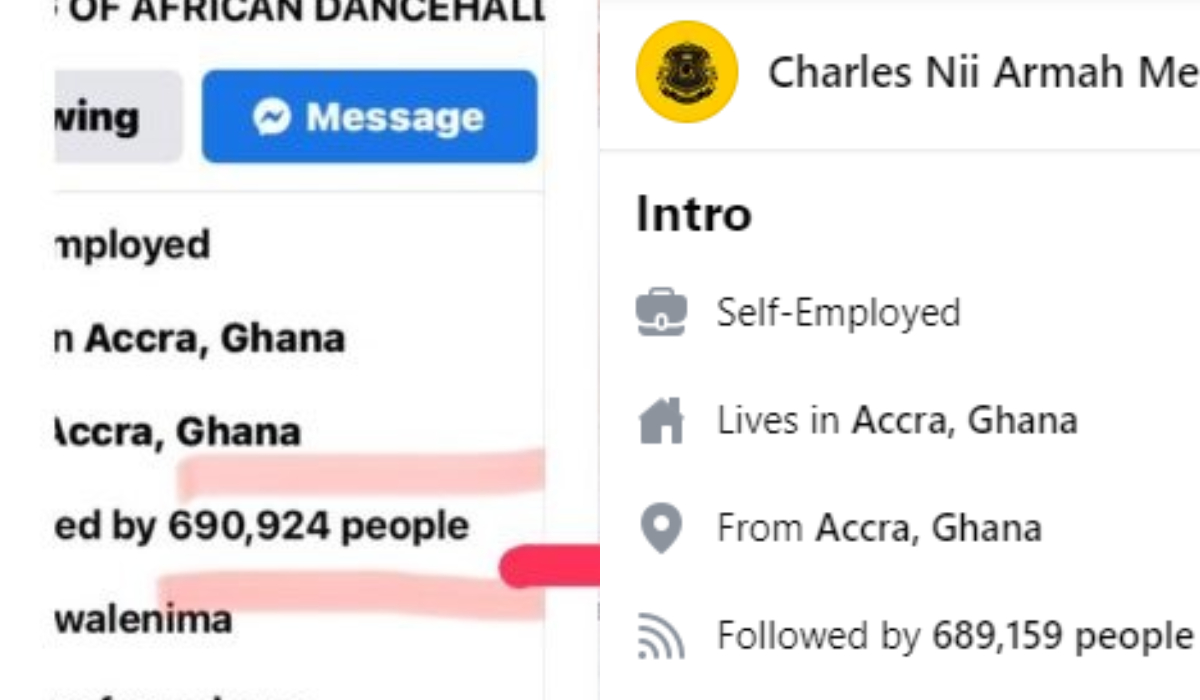The height and width of the screenshot is (700, 1200).
Task: Click the Message button's text label
Action: (x=394, y=117)
